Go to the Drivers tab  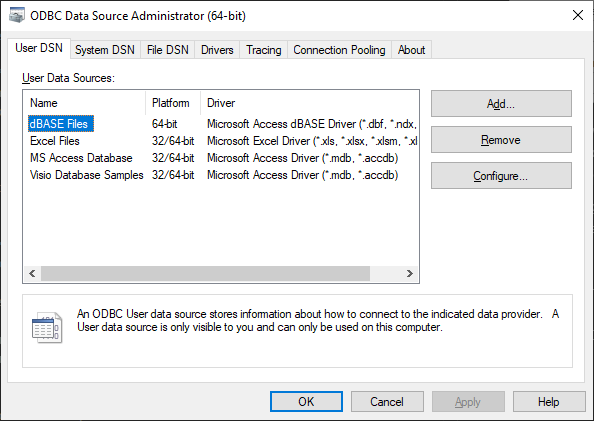point(217,50)
